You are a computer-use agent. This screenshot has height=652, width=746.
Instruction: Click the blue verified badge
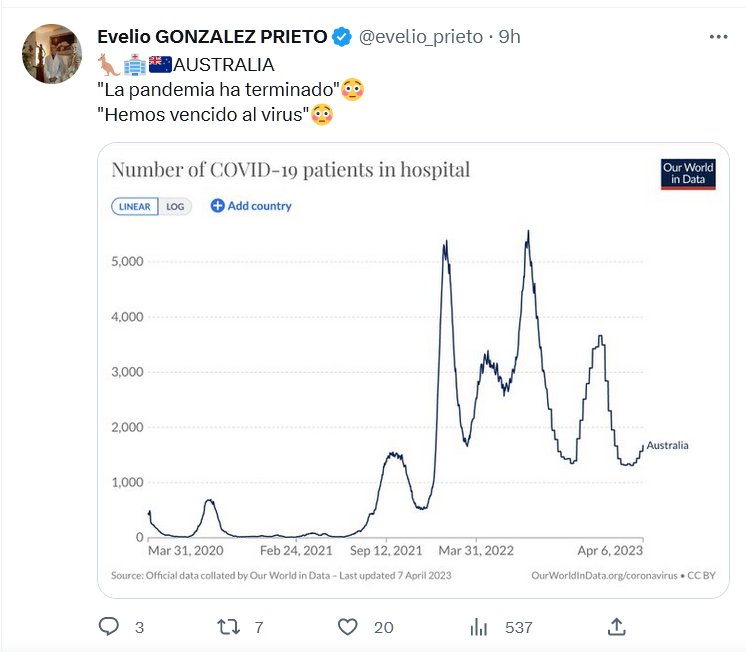pyautogui.click(x=342, y=37)
